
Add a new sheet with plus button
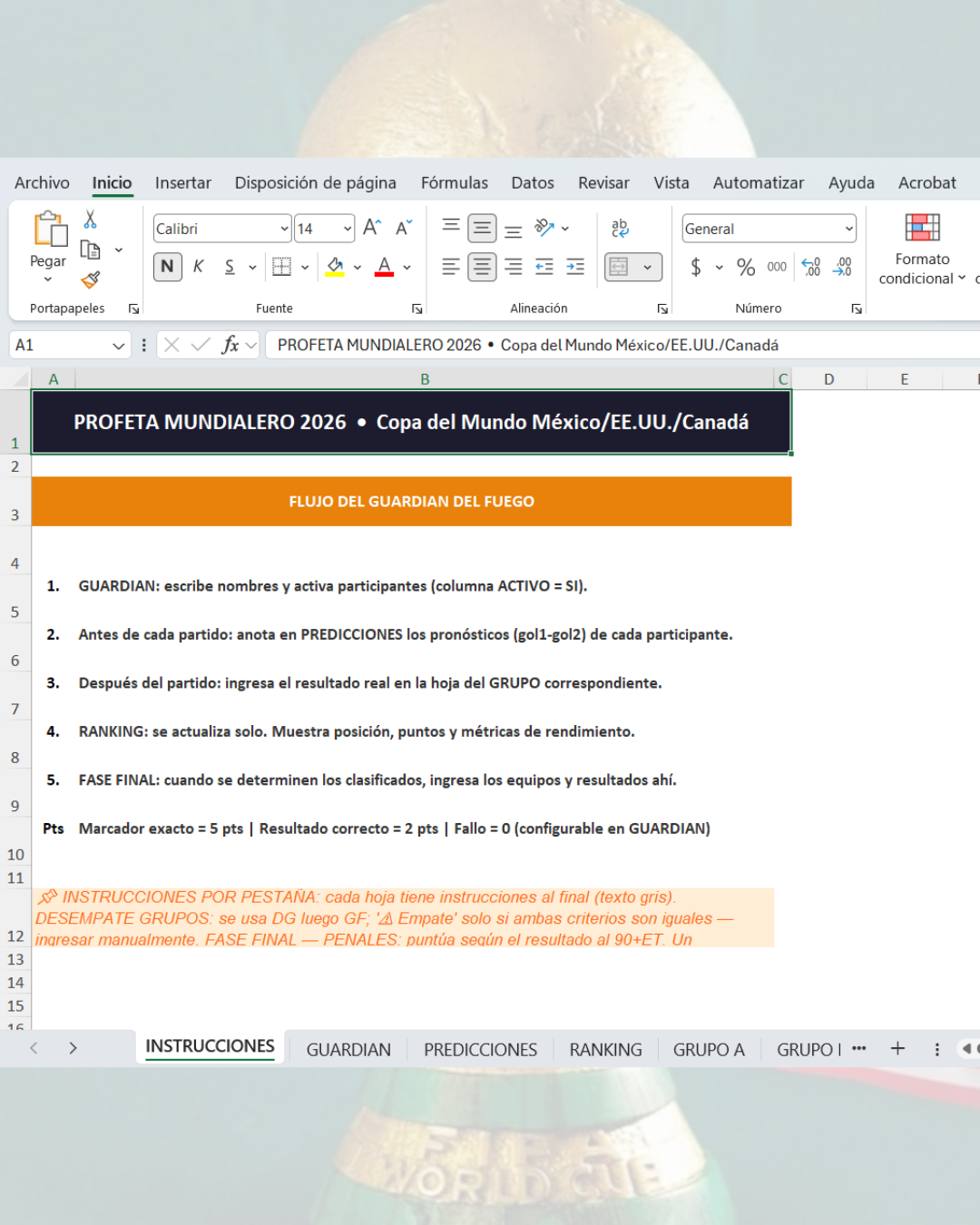pyautogui.click(x=897, y=1048)
